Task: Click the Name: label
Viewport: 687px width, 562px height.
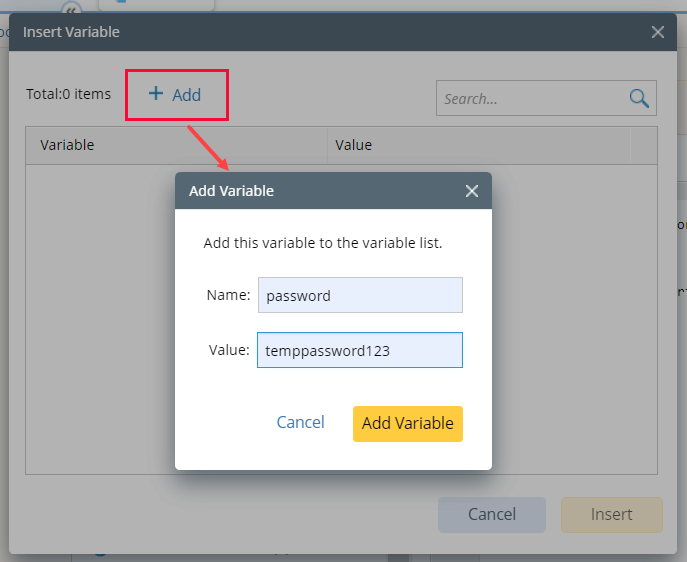Action: coord(227,296)
